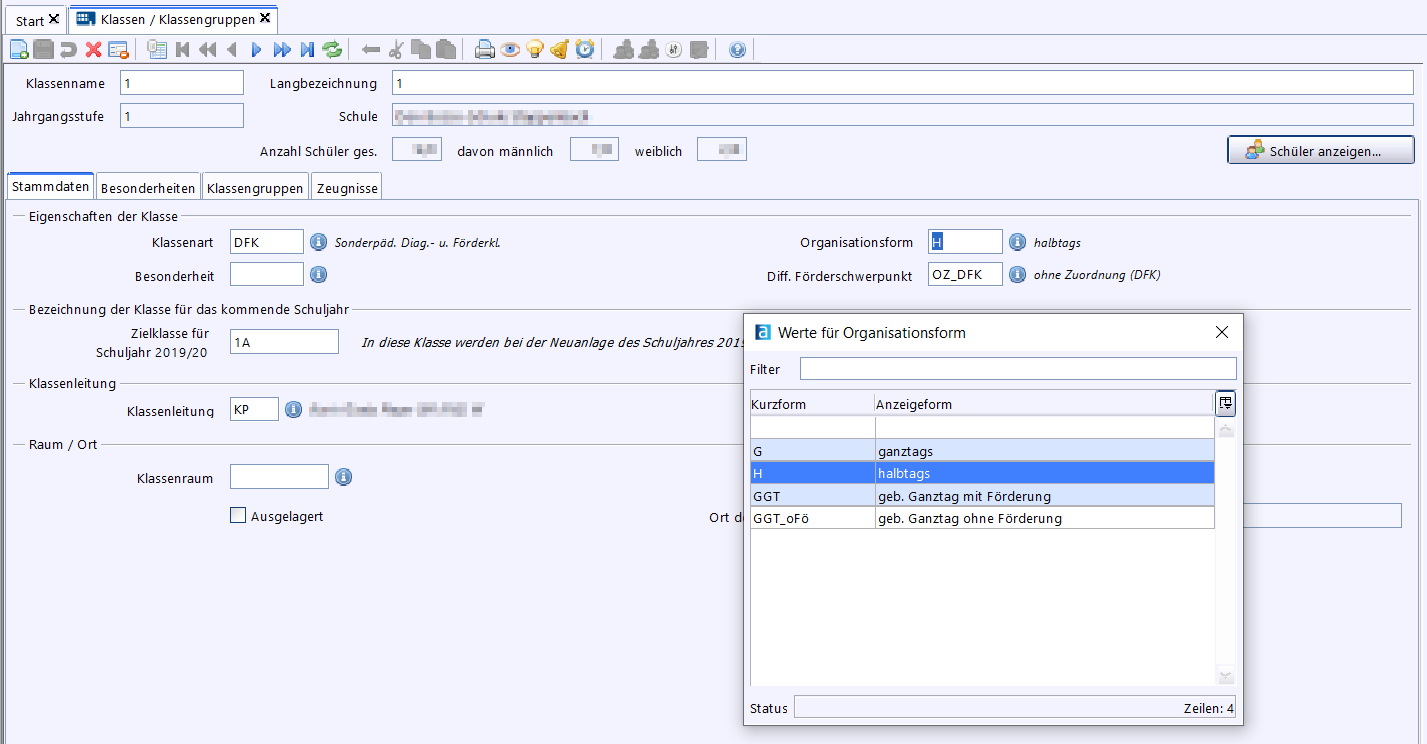The height and width of the screenshot is (744, 1427).
Task: Click the copy toolbar icon
Action: pyautogui.click(x=421, y=49)
